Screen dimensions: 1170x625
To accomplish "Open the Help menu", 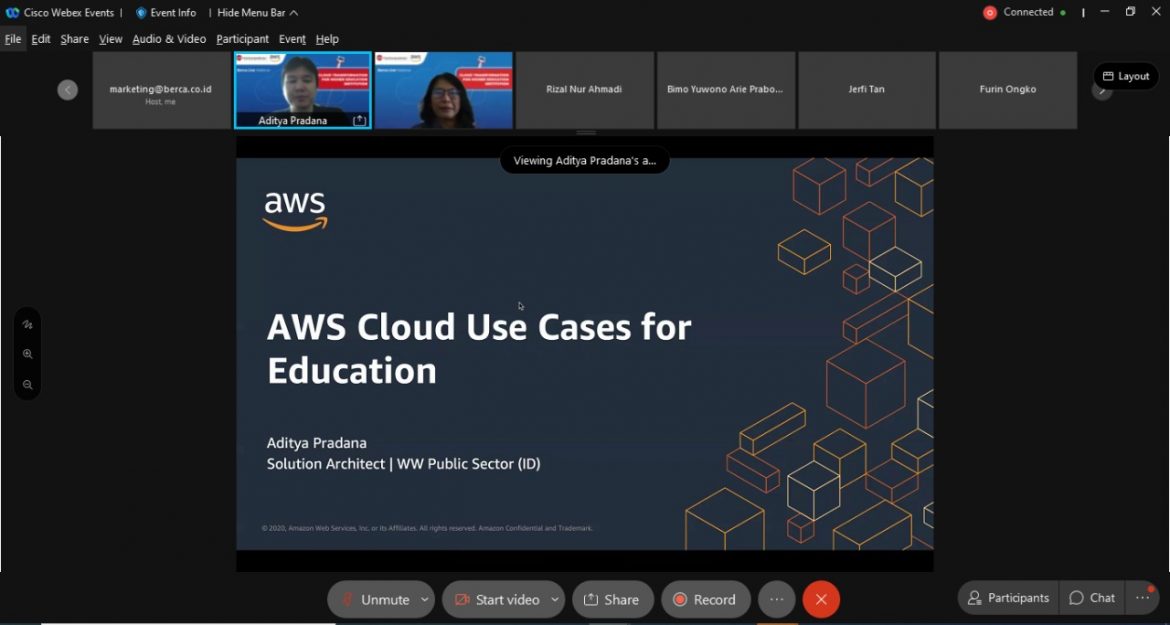I will pyautogui.click(x=327, y=39).
